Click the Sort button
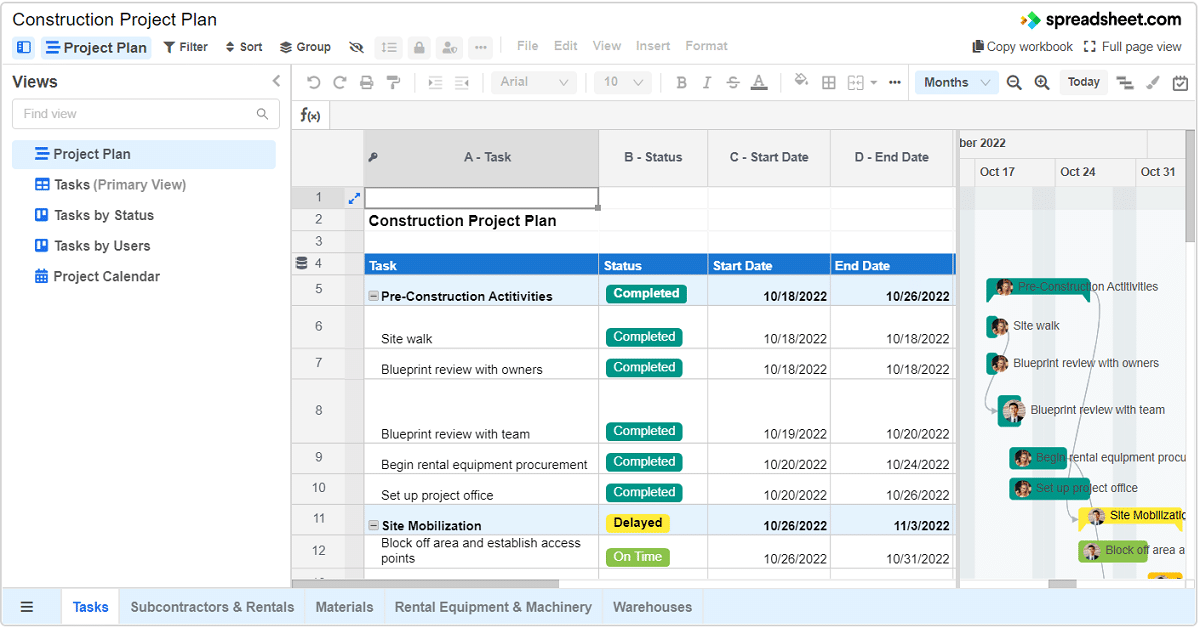Viewport: 1200px width, 628px height. click(244, 47)
